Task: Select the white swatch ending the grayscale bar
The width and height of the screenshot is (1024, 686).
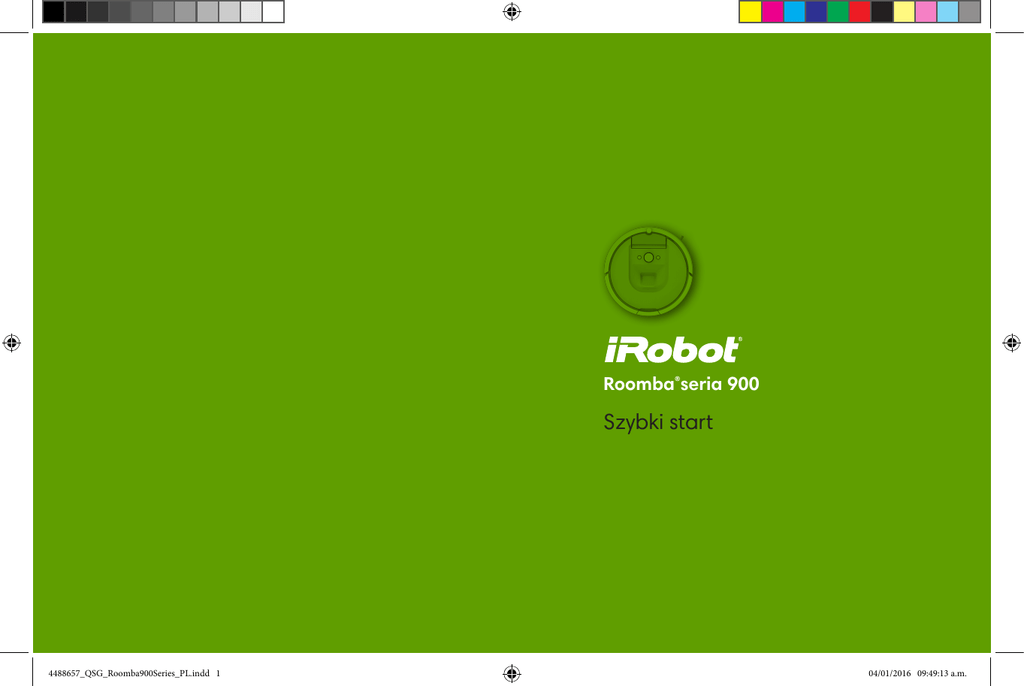Action: point(273,12)
